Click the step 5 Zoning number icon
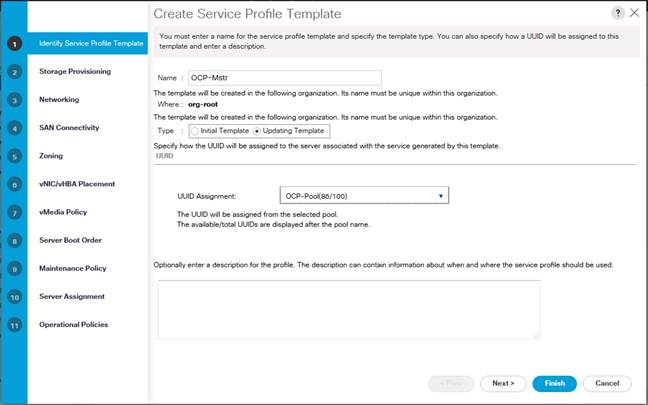Screen dimensions: 648x405 pyautogui.click(x=14, y=157)
